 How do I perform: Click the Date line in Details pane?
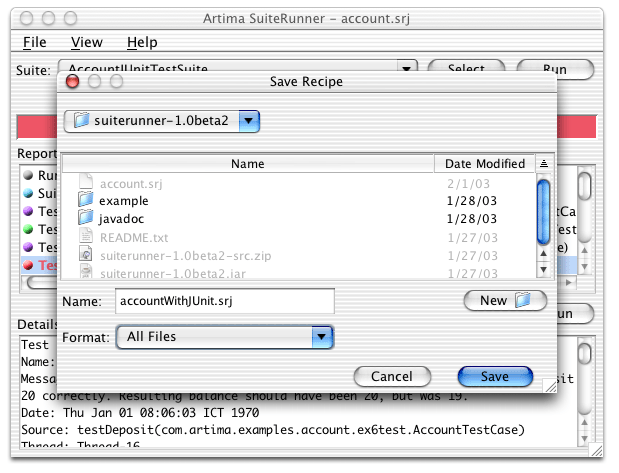pos(140,413)
